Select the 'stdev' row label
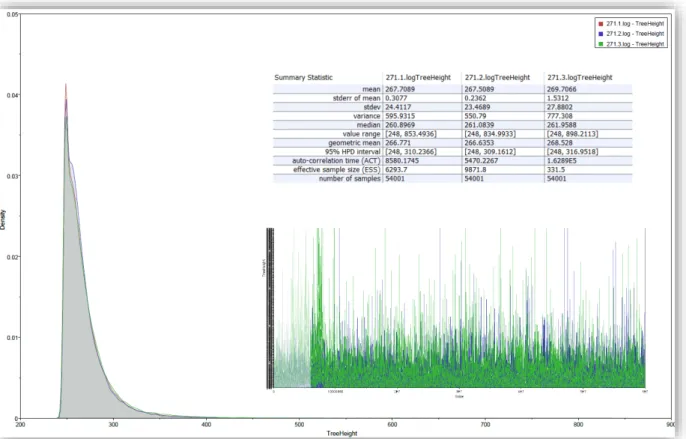This screenshot has width=686, height=439. pos(372,107)
